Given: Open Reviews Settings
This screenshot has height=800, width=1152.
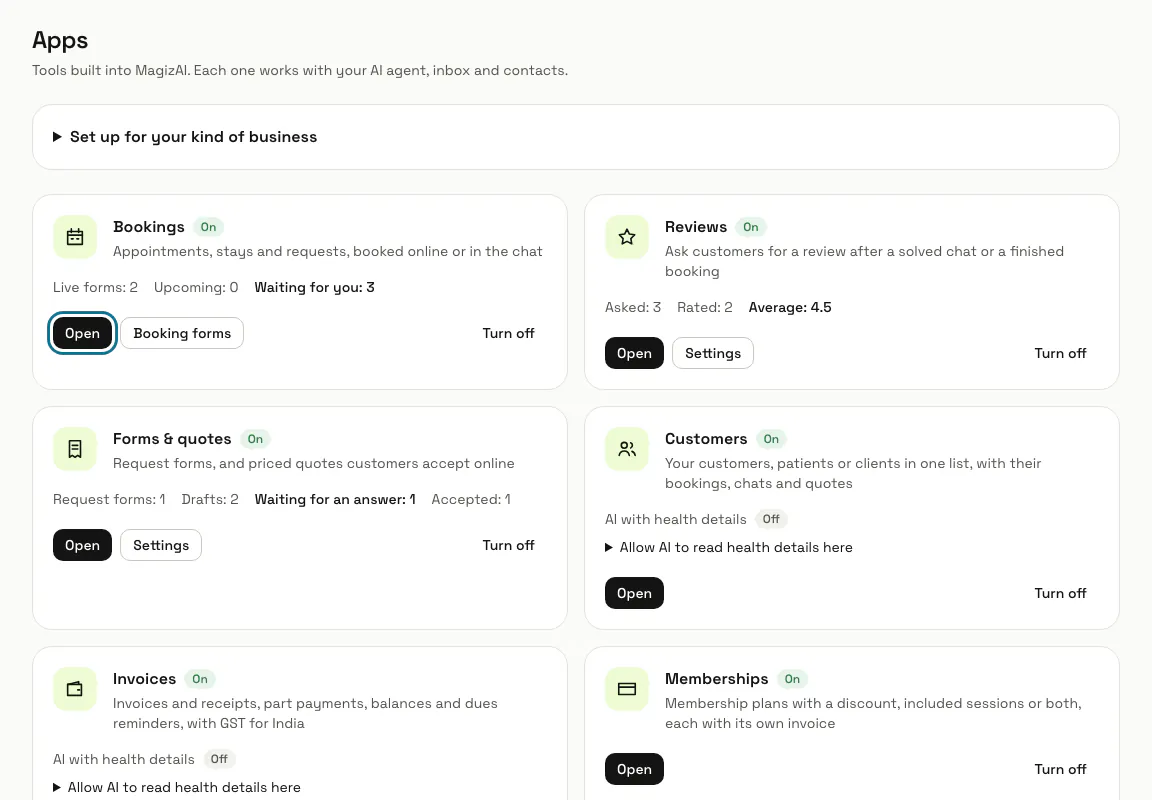Looking at the screenshot, I should click(713, 353).
